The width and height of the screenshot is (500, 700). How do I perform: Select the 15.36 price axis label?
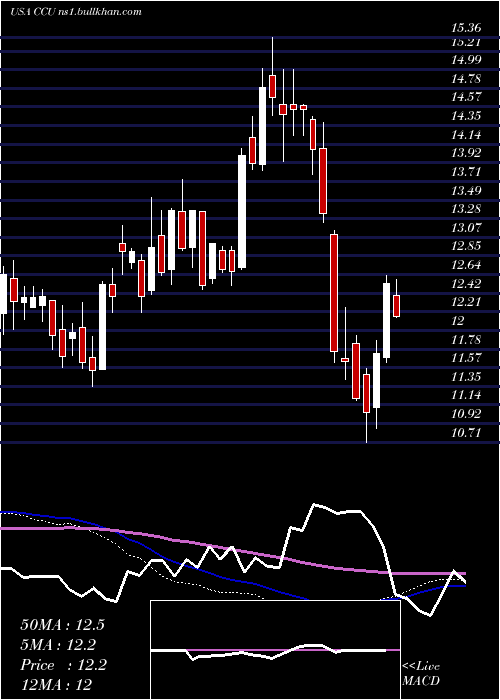point(466,28)
